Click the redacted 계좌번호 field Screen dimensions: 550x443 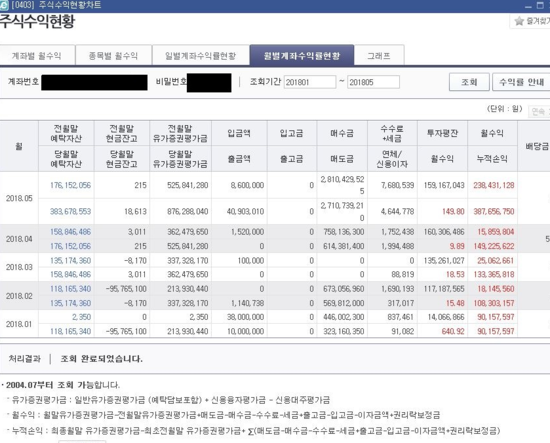(94, 82)
